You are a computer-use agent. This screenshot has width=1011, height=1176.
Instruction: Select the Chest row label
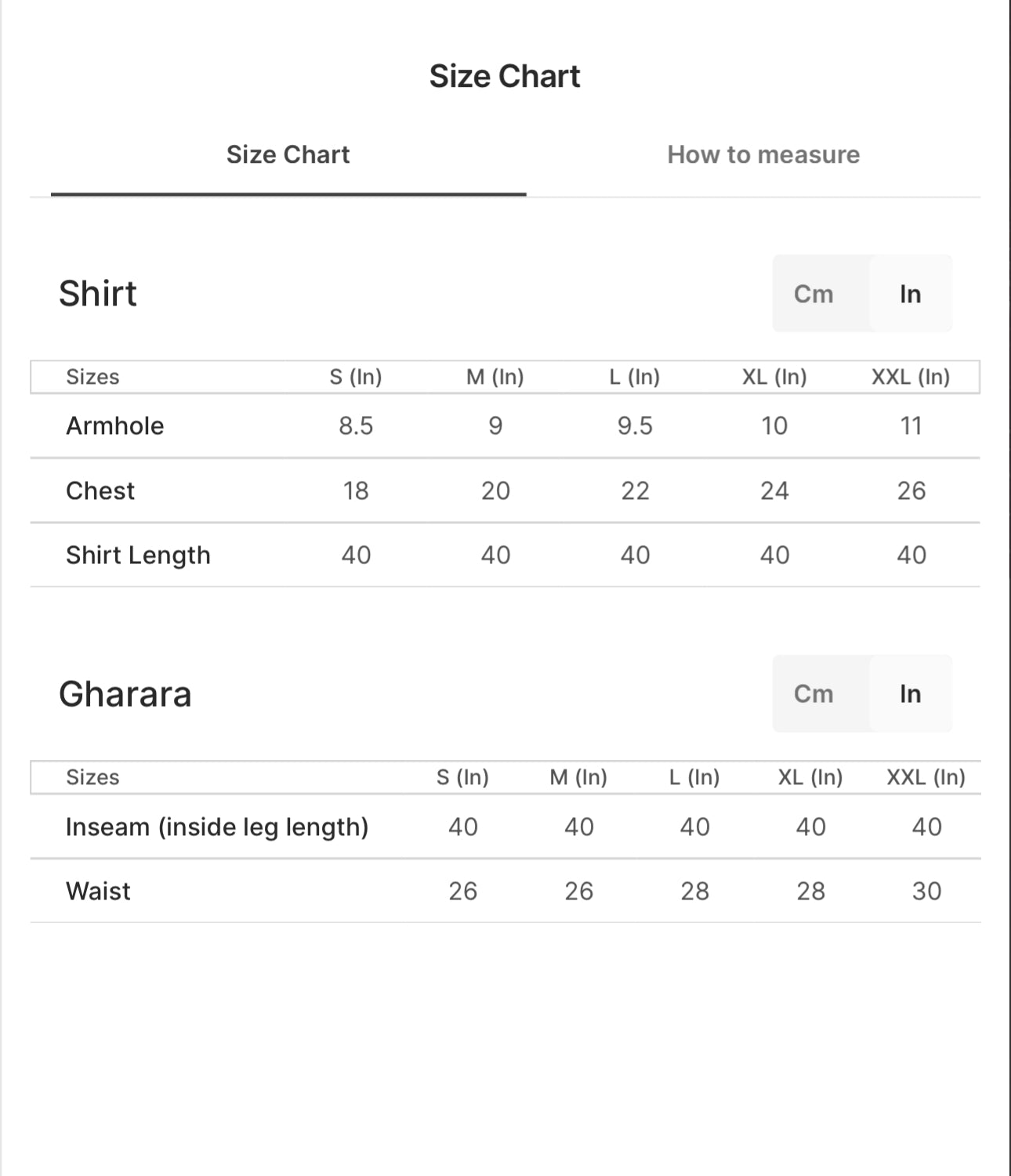pyautogui.click(x=100, y=490)
